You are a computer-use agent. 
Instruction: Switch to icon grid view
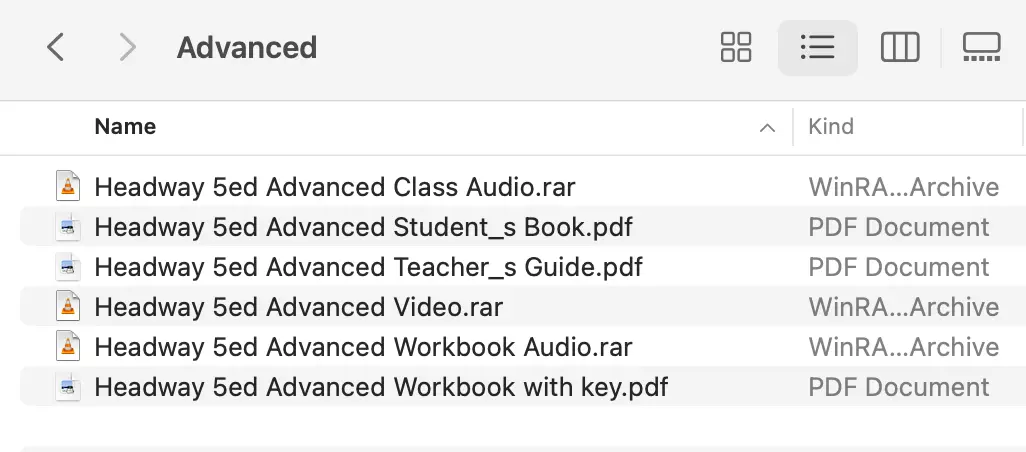pyautogui.click(x=736, y=48)
